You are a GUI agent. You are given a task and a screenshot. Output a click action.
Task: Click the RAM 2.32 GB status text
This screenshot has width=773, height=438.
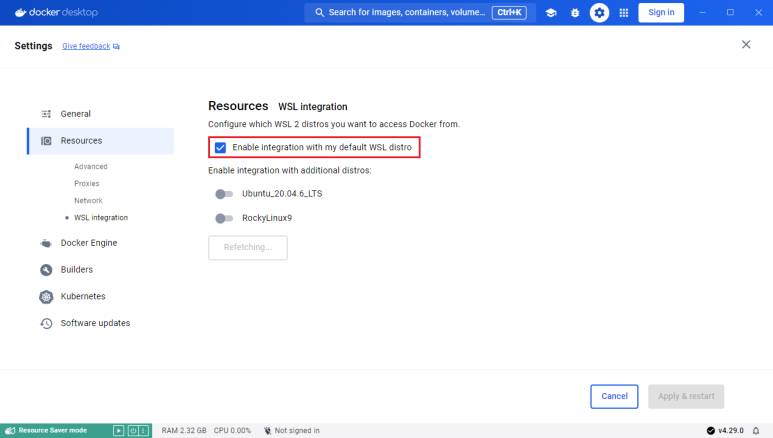click(184, 431)
